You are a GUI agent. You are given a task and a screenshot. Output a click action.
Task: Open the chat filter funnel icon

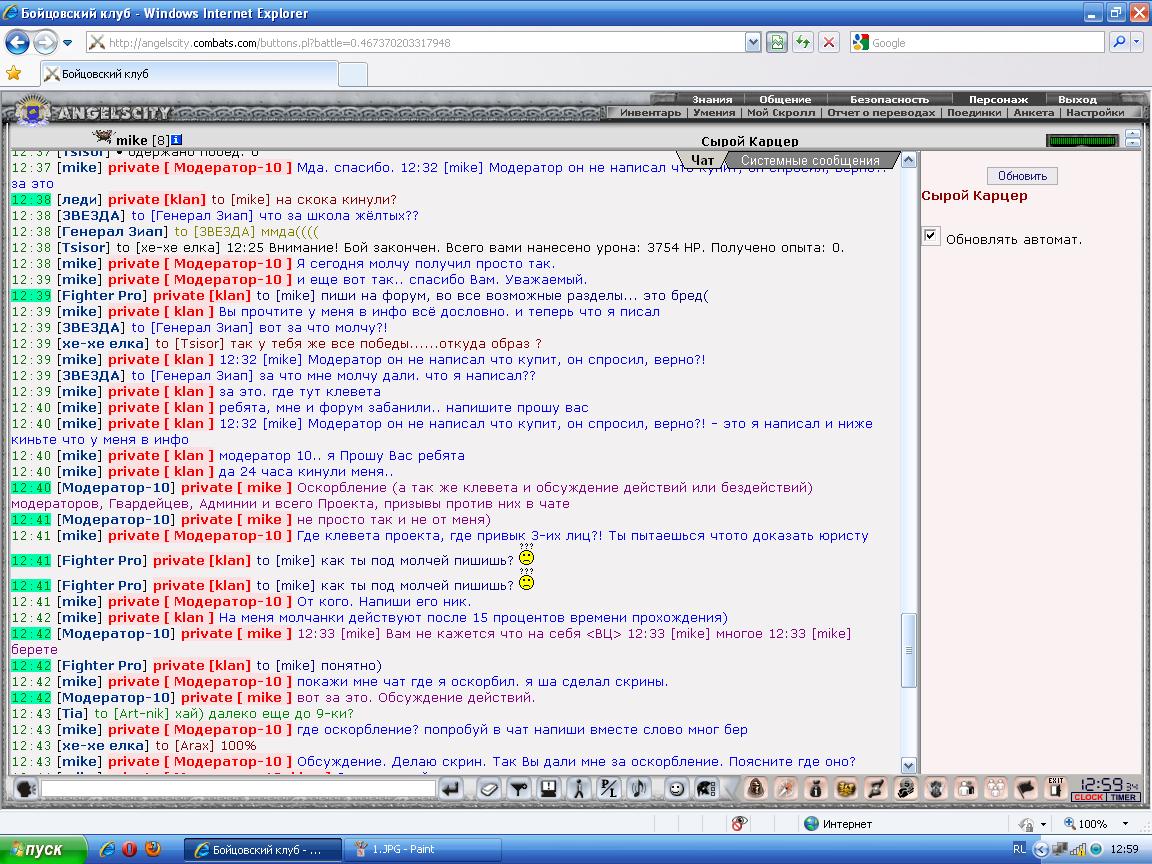tap(519, 789)
